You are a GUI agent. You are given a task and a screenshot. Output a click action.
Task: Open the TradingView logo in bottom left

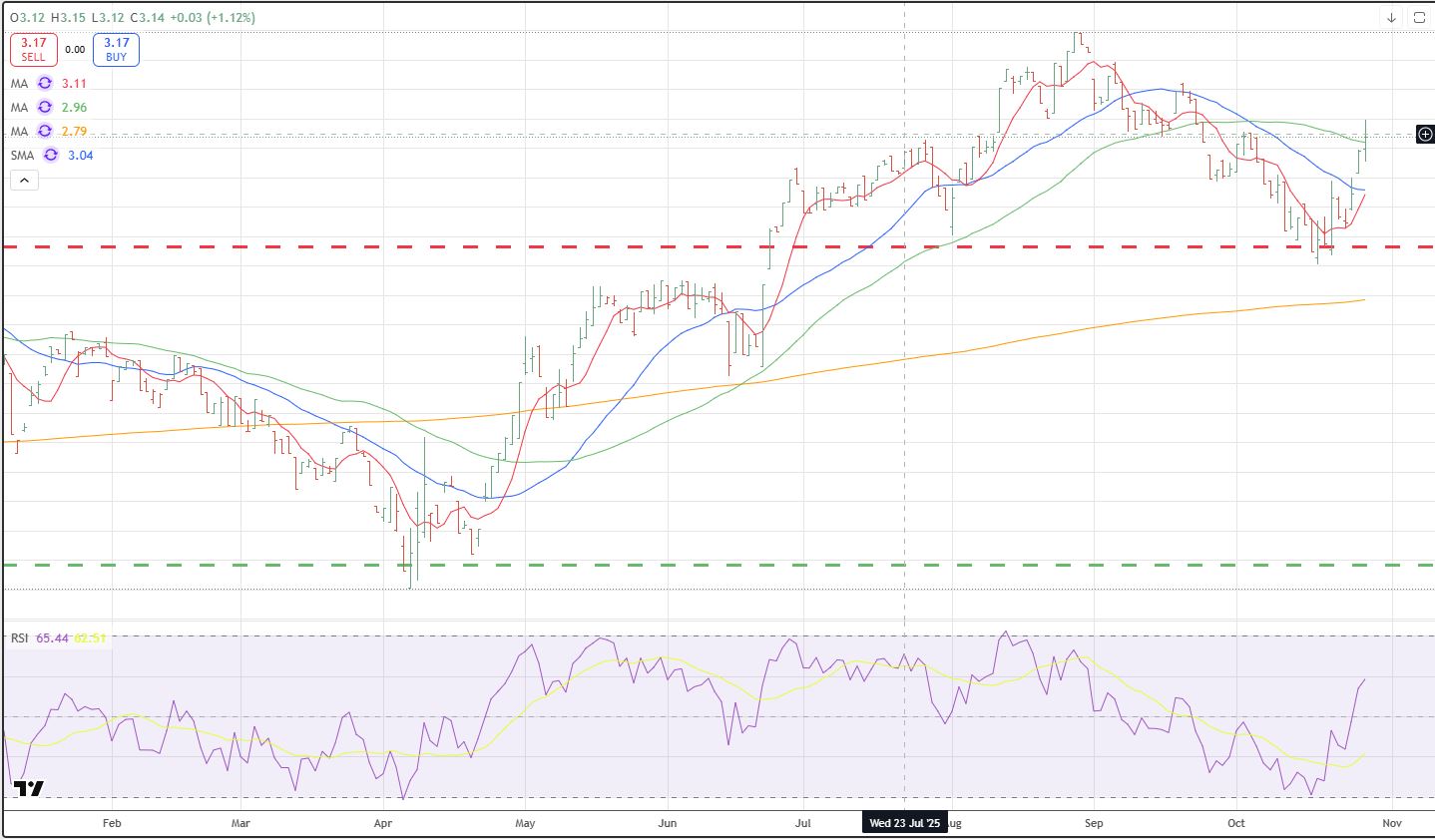pyautogui.click(x=30, y=788)
